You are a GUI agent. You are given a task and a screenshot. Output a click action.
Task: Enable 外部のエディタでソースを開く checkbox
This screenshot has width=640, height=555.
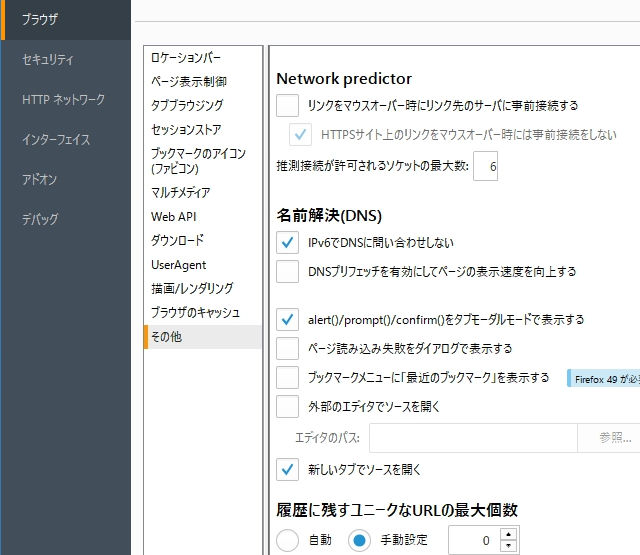(287, 406)
